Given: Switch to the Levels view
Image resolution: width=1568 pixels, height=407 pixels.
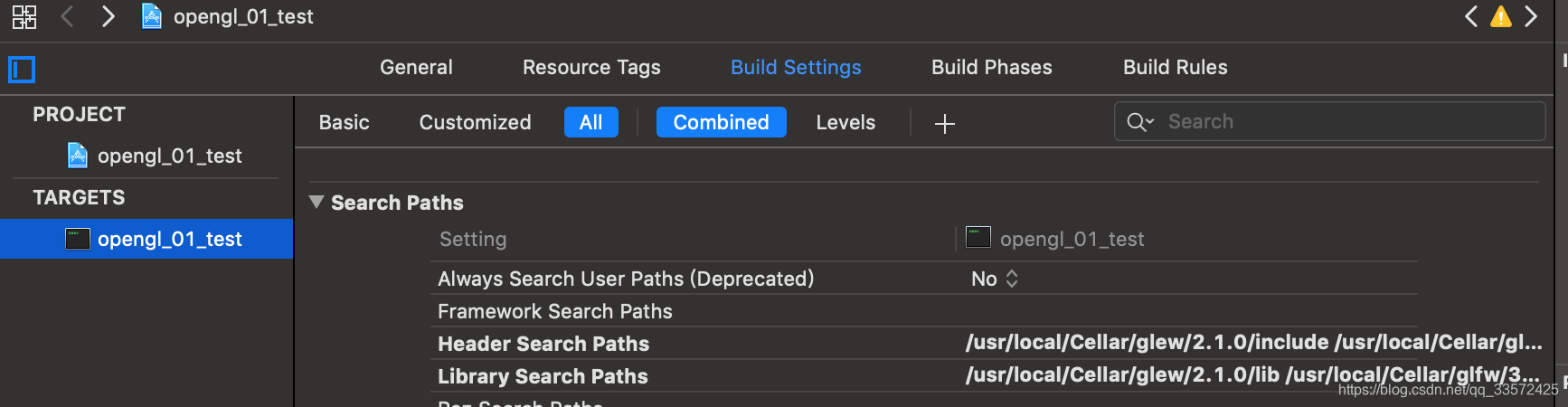Looking at the screenshot, I should (845, 122).
